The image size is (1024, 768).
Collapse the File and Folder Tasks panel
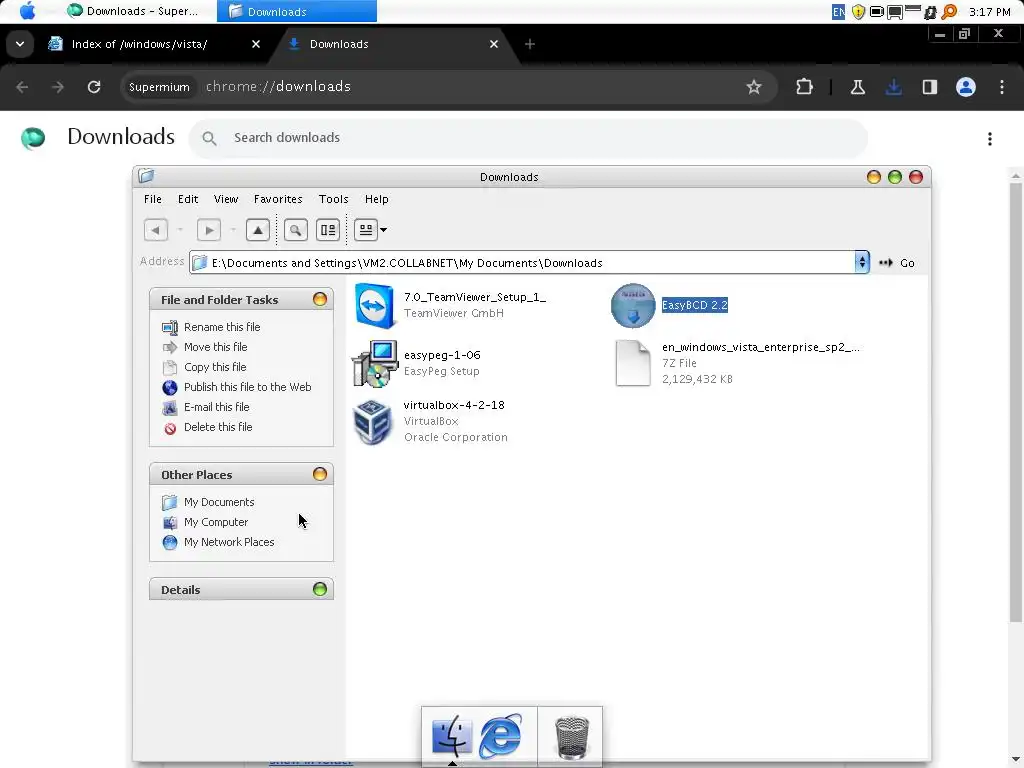click(320, 299)
